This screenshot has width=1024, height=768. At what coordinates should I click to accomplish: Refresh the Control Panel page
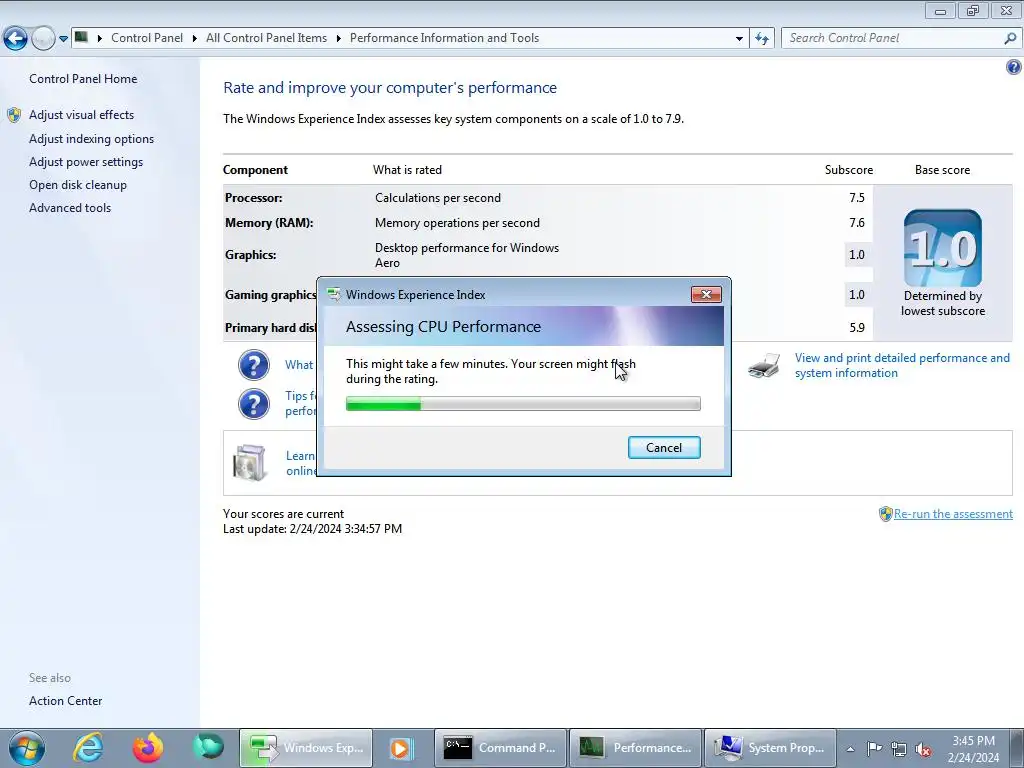tap(761, 39)
